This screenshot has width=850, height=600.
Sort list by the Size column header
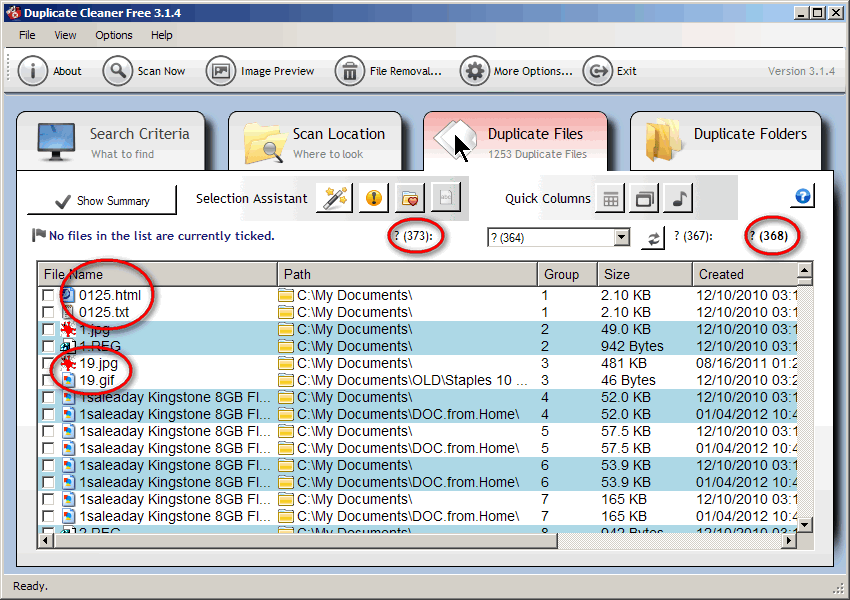click(x=644, y=274)
